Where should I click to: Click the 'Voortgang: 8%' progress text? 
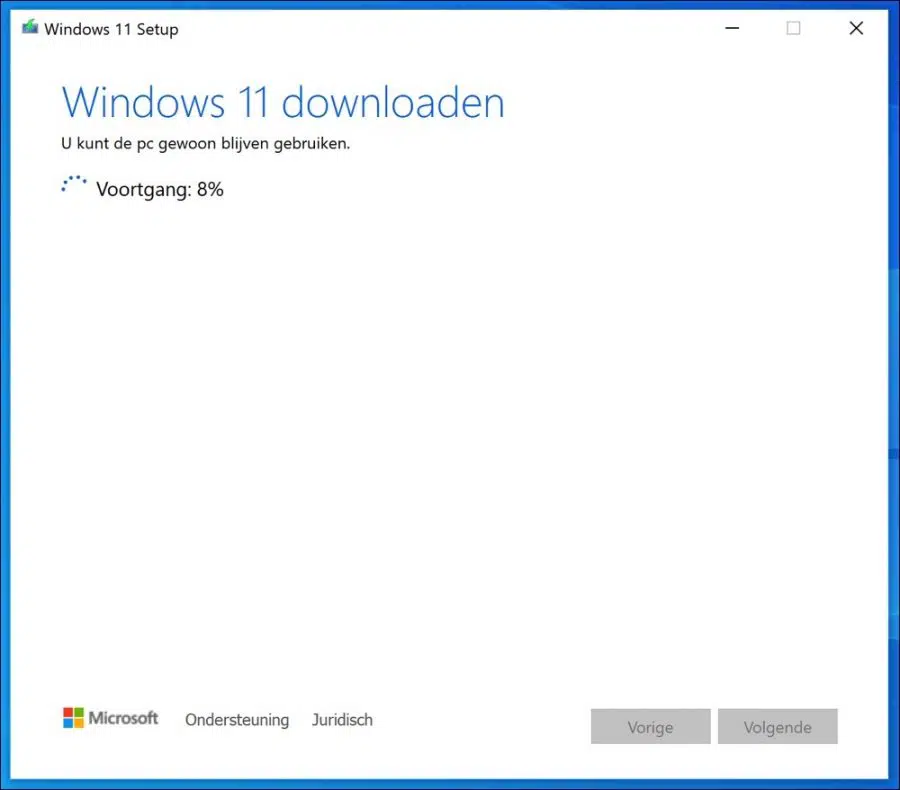[x=160, y=189]
